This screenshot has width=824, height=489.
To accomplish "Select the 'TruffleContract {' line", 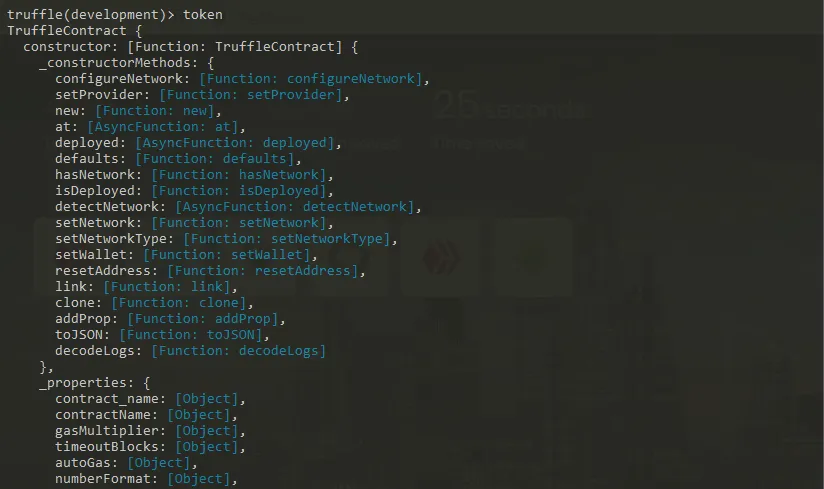I will point(75,31).
